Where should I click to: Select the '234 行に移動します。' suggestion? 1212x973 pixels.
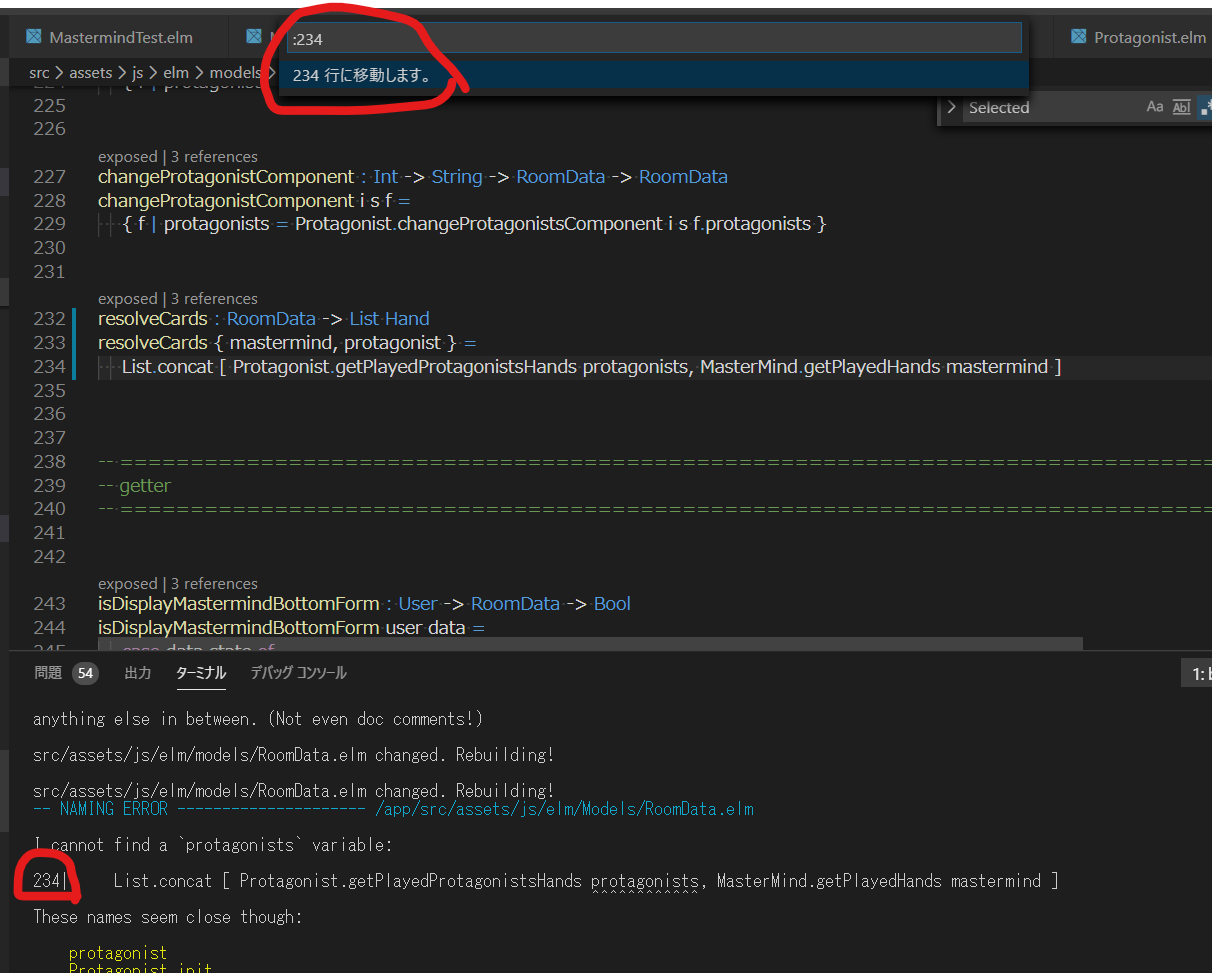pyautogui.click(x=654, y=76)
